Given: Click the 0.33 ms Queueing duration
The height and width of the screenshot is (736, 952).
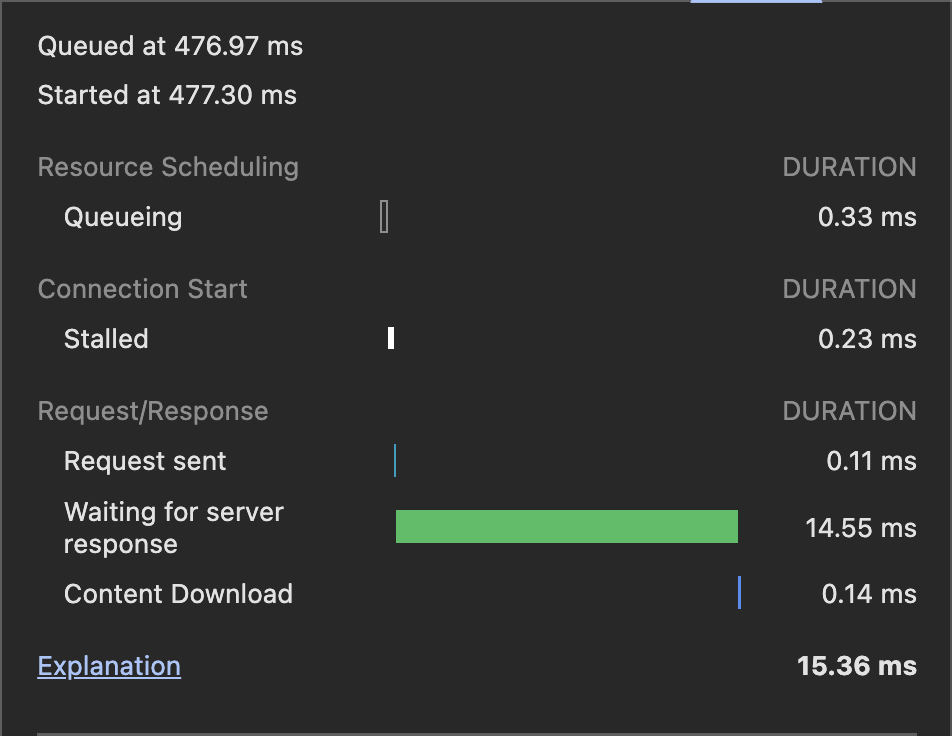Looking at the screenshot, I should pyautogui.click(x=866, y=217).
